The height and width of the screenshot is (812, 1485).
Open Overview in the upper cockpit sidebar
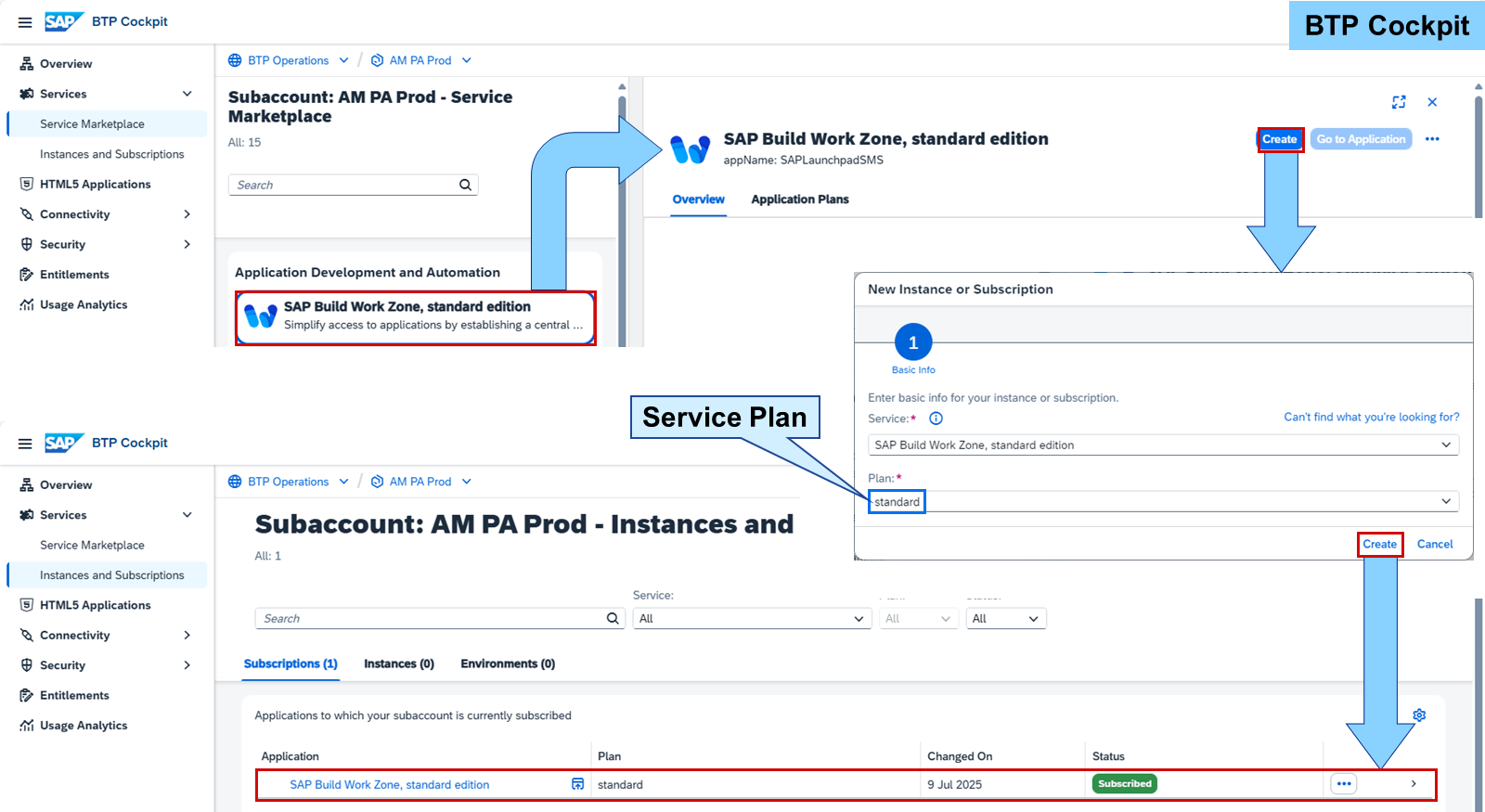(x=65, y=64)
